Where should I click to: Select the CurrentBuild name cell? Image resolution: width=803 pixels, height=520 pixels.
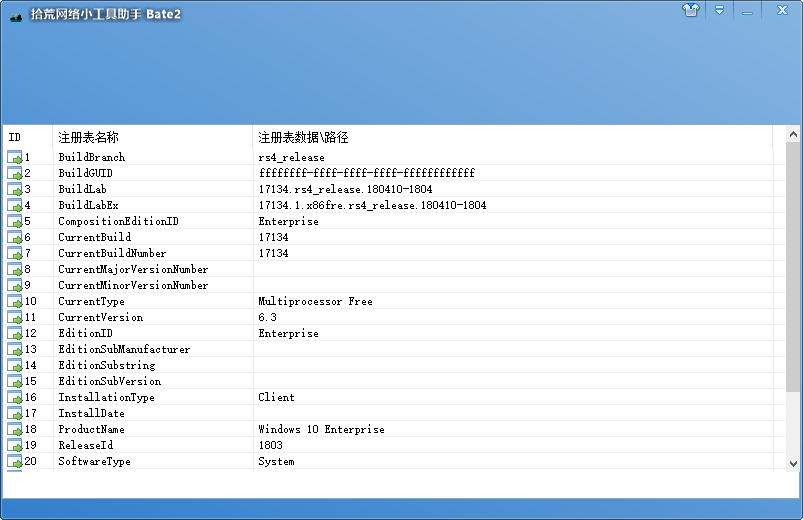point(95,237)
